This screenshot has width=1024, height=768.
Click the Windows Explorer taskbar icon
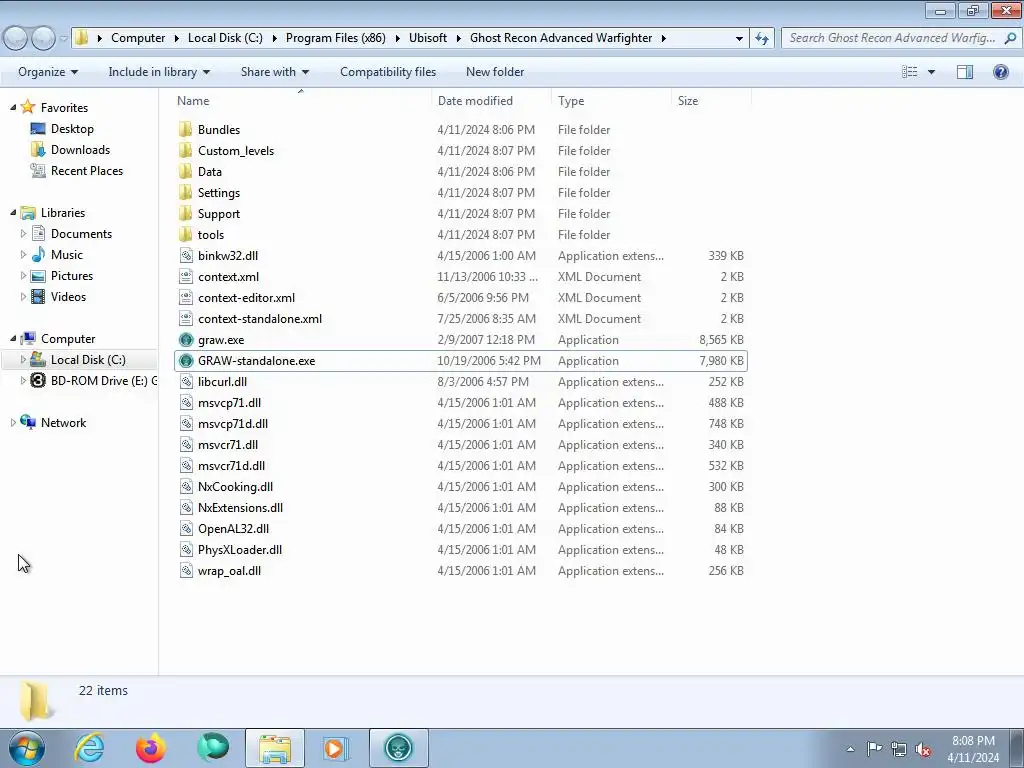click(275, 748)
